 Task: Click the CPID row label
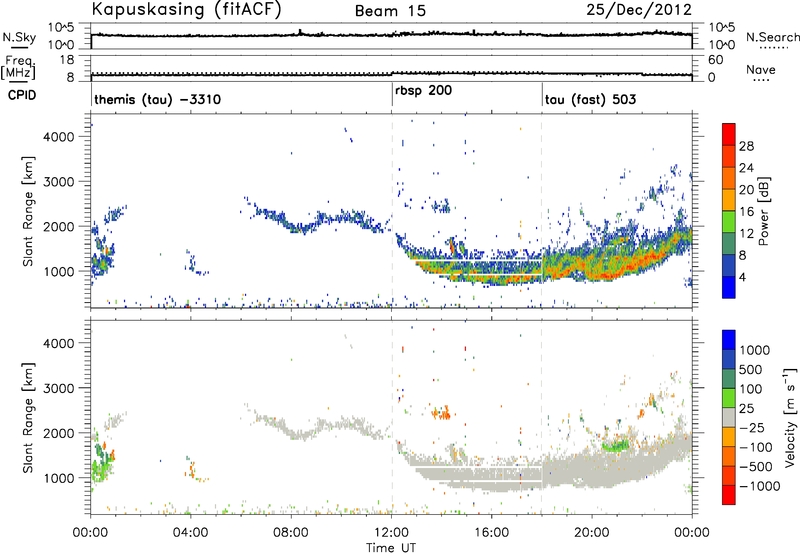(22, 95)
